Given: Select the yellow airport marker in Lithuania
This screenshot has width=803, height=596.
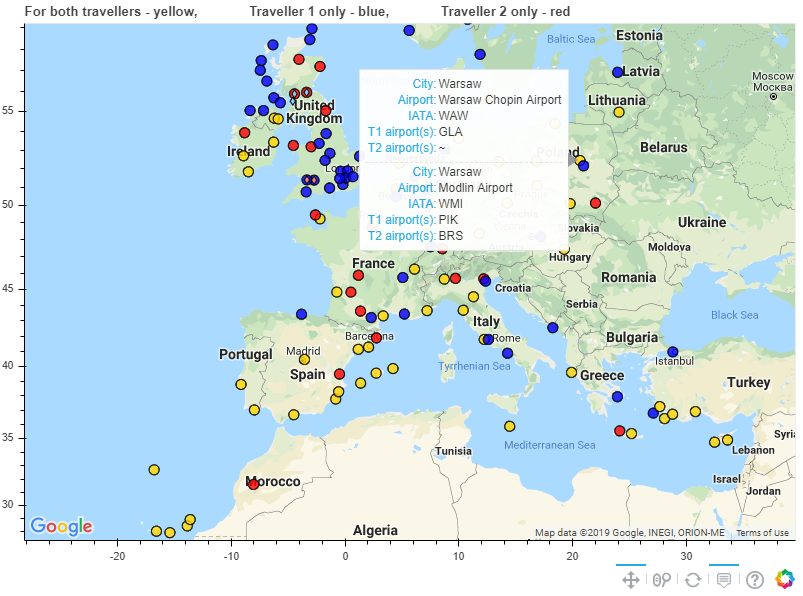Looking at the screenshot, I should tap(619, 112).
